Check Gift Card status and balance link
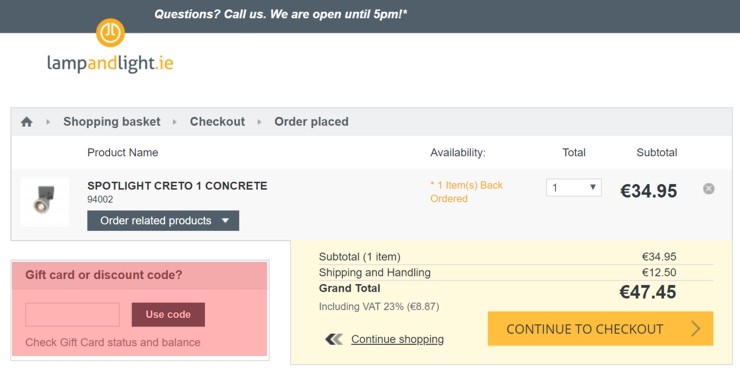 click(x=113, y=343)
